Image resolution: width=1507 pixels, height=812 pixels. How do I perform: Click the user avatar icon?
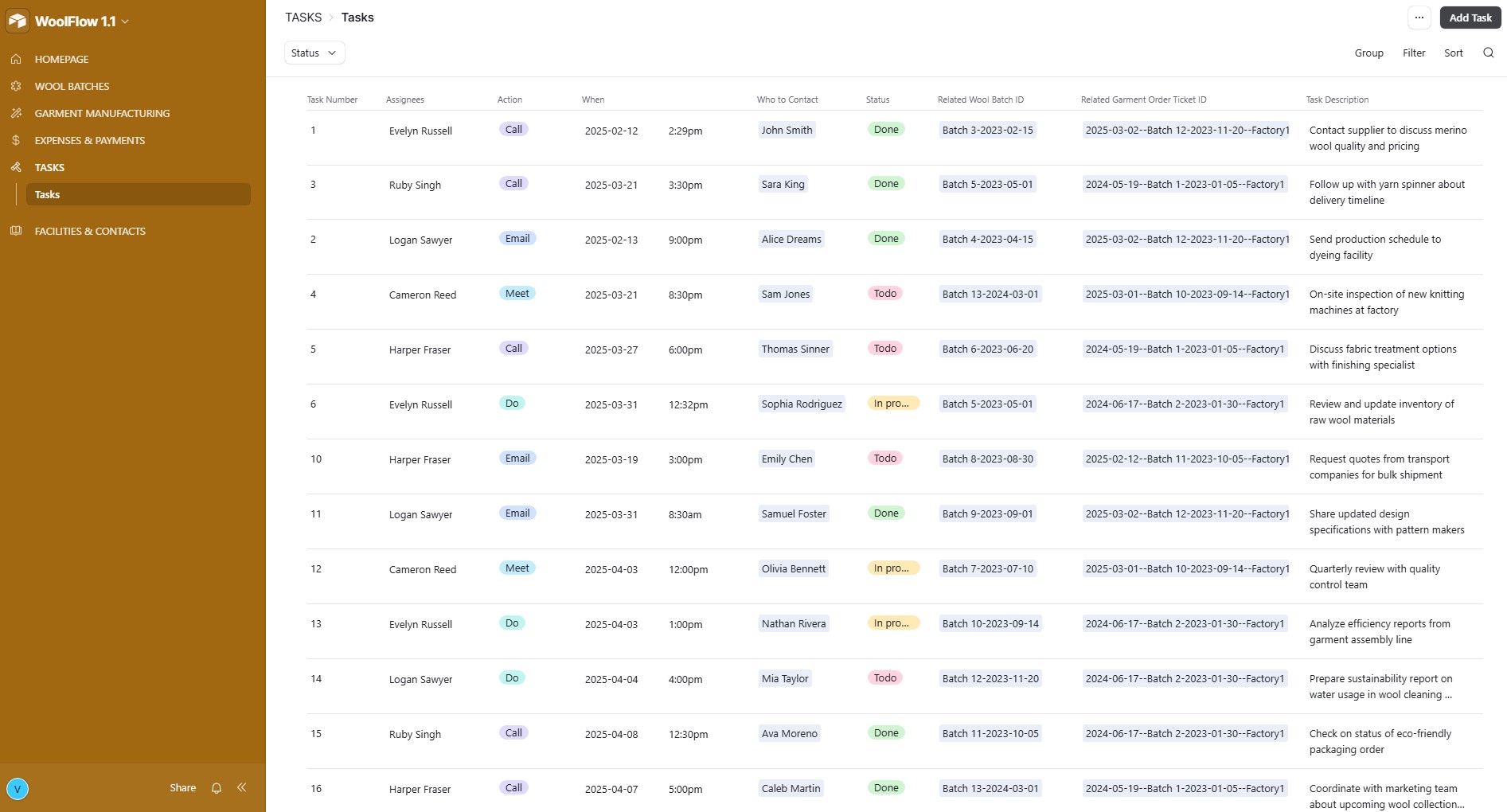(18, 789)
